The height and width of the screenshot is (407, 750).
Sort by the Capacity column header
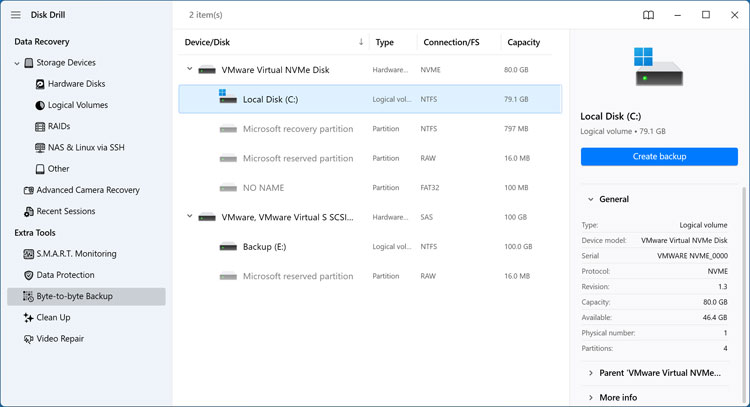coord(524,42)
